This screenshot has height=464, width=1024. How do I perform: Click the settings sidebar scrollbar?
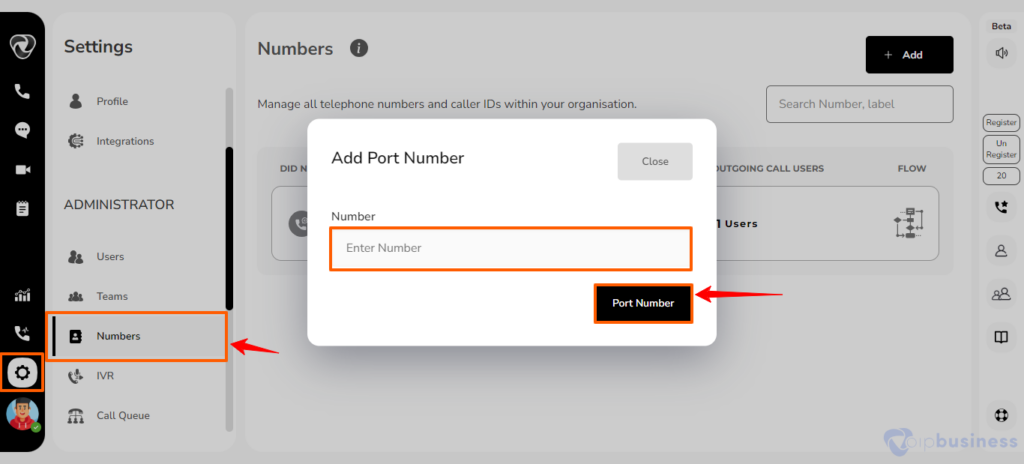pos(229,229)
